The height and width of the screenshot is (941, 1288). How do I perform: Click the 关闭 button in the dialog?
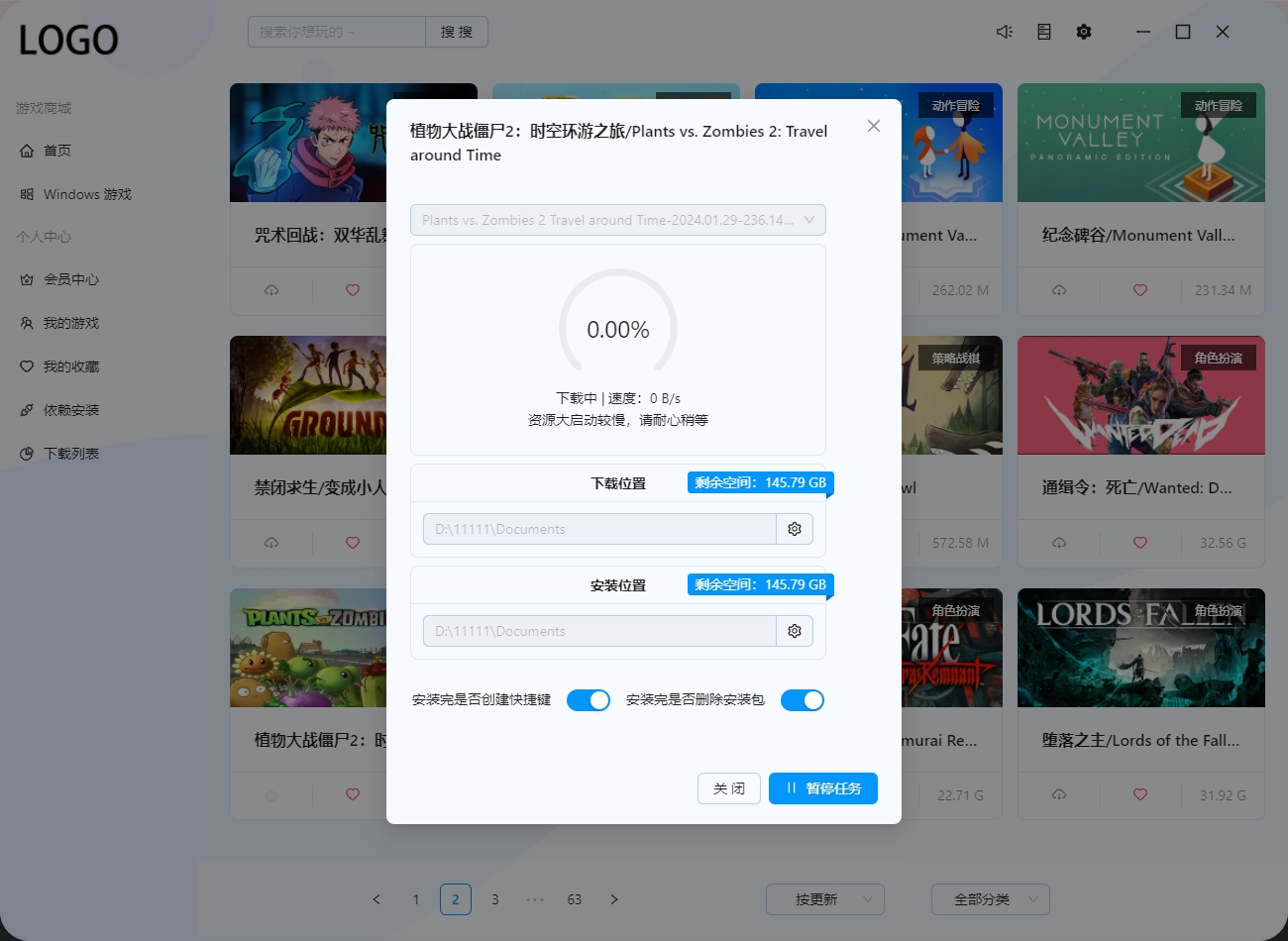729,788
